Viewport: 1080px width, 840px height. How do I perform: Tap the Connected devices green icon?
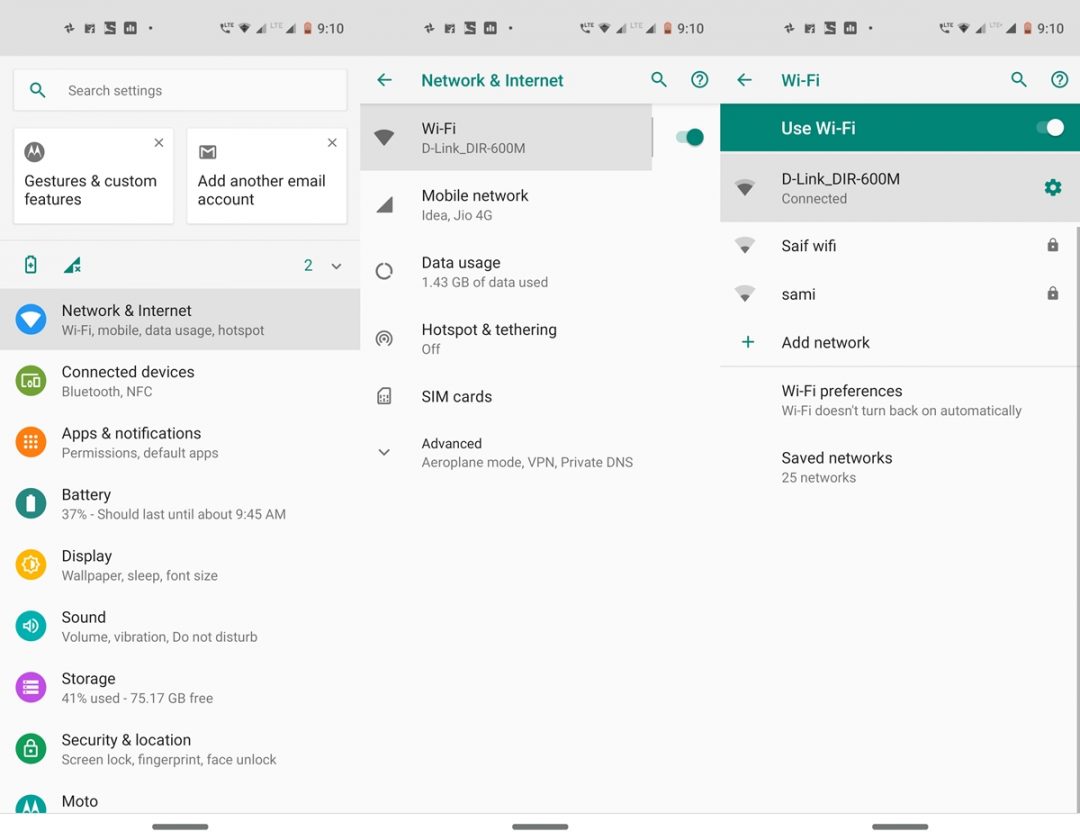click(x=30, y=381)
